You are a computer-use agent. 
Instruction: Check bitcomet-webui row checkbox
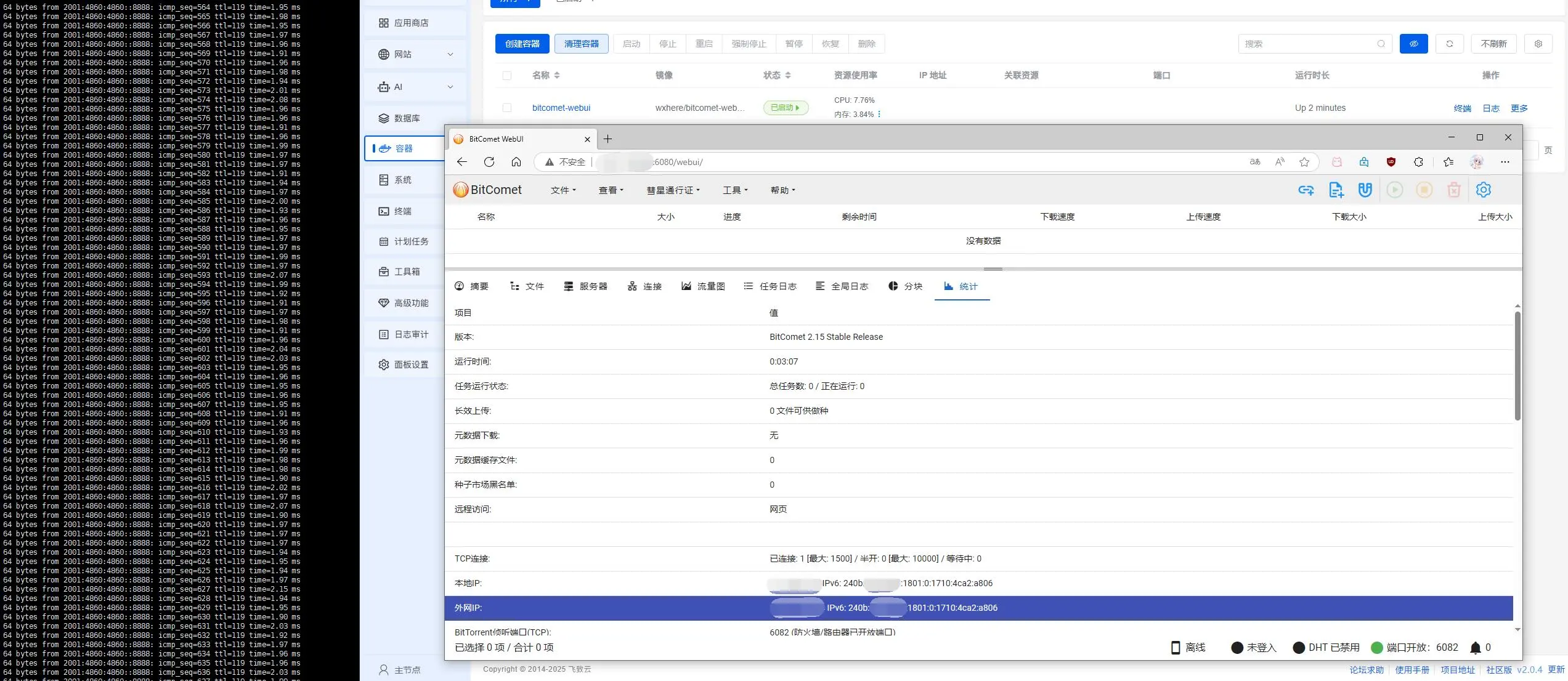507,108
